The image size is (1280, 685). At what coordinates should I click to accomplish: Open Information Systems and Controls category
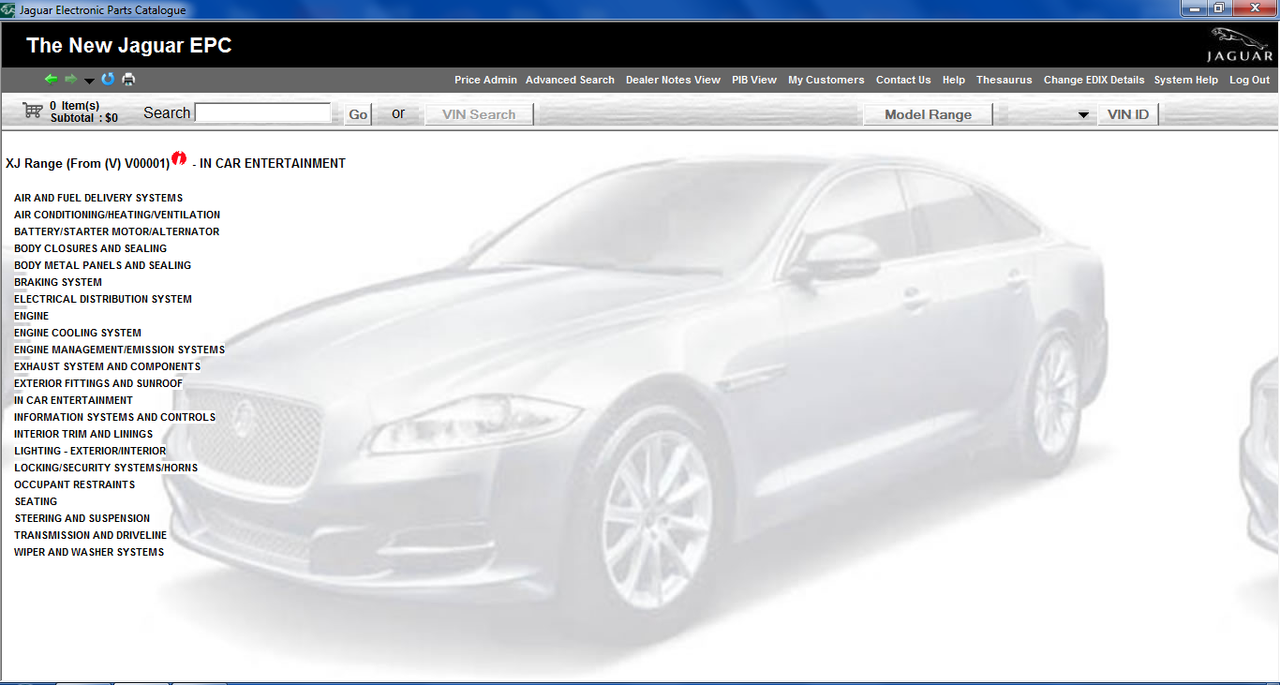pyautogui.click(x=115, y=418)
